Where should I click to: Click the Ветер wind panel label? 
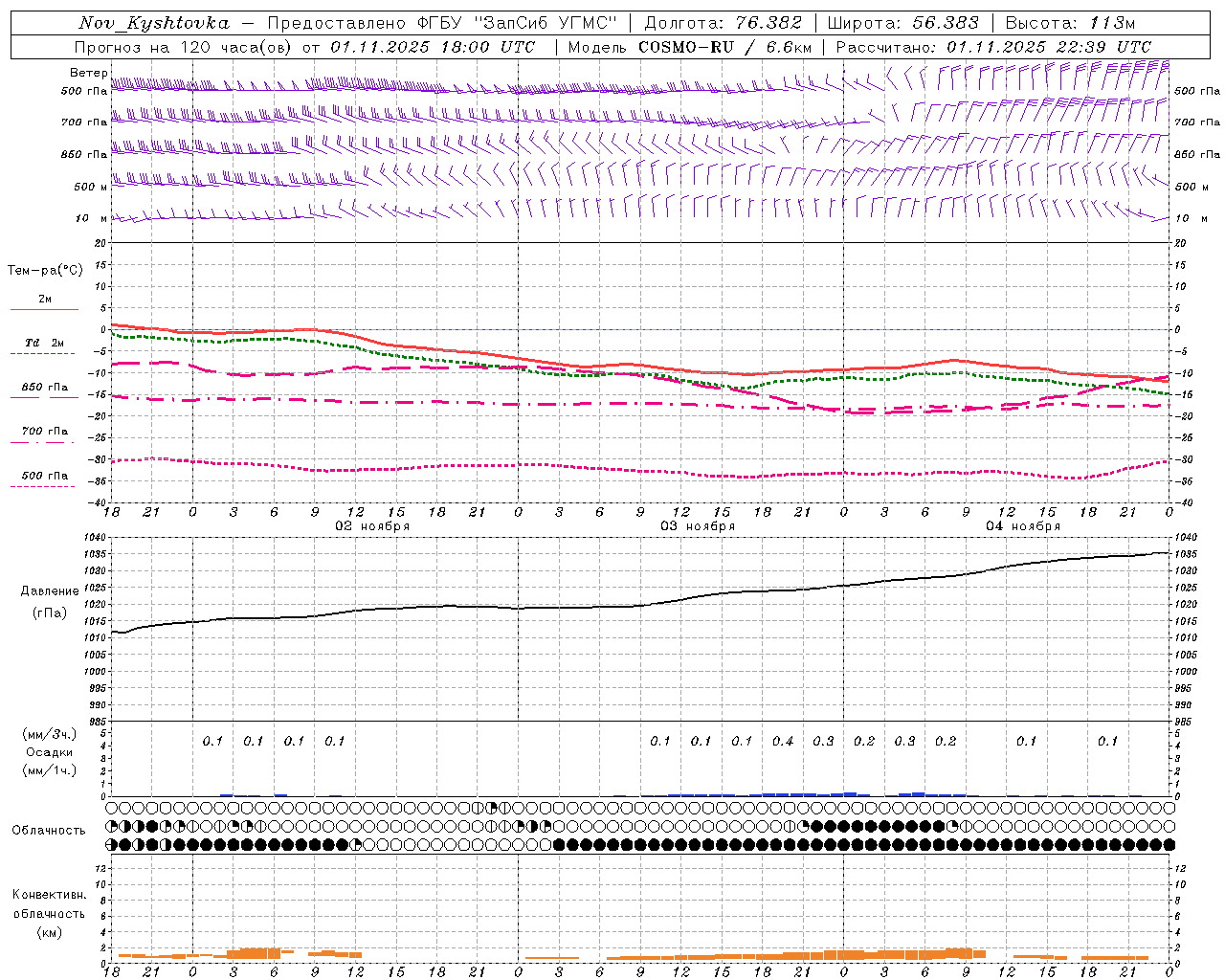(88, 73)
